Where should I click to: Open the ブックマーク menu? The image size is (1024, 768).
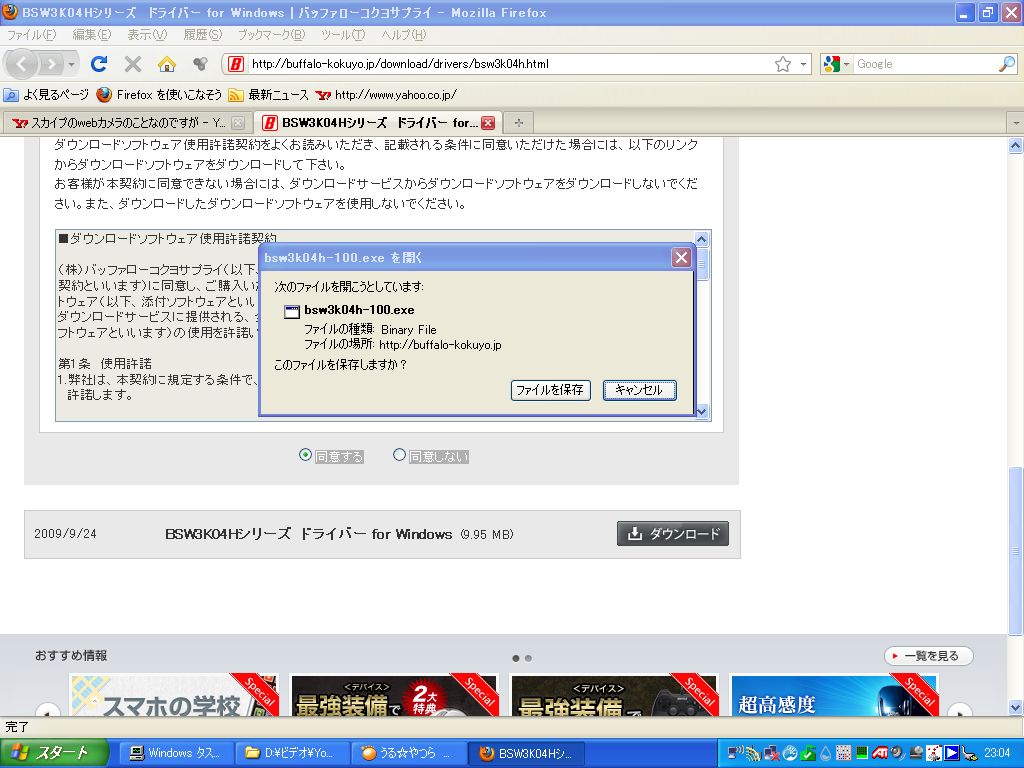click(271, 35)
